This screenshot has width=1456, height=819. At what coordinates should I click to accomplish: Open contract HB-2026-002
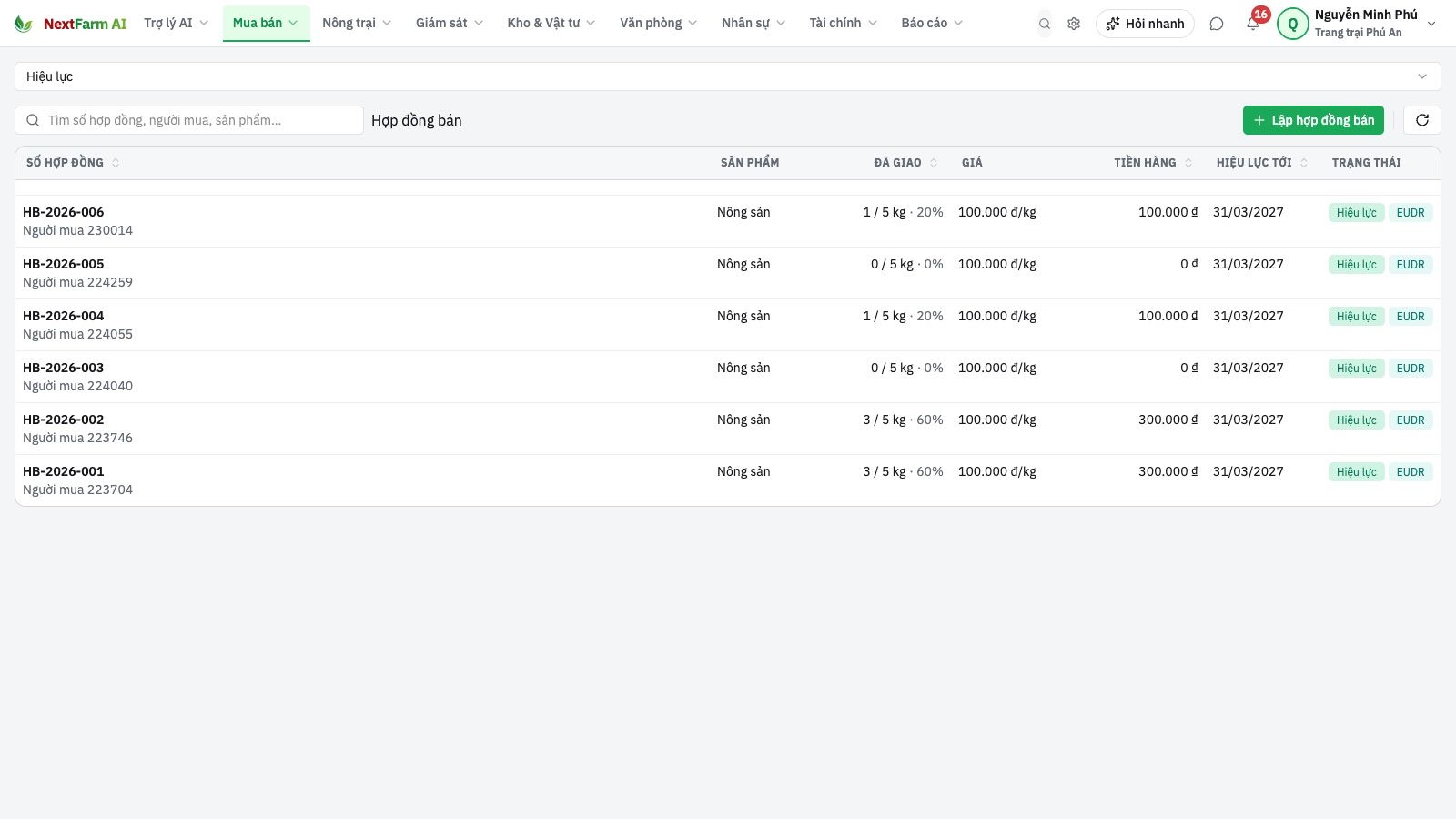(64, 420)
